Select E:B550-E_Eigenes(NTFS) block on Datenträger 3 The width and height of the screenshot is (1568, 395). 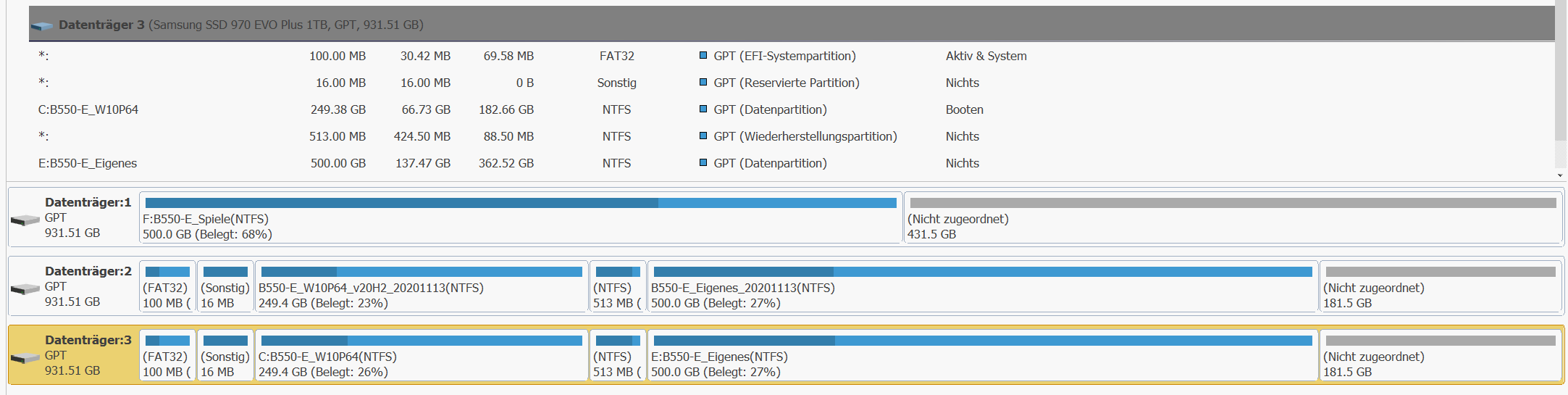tap(983, 355)
